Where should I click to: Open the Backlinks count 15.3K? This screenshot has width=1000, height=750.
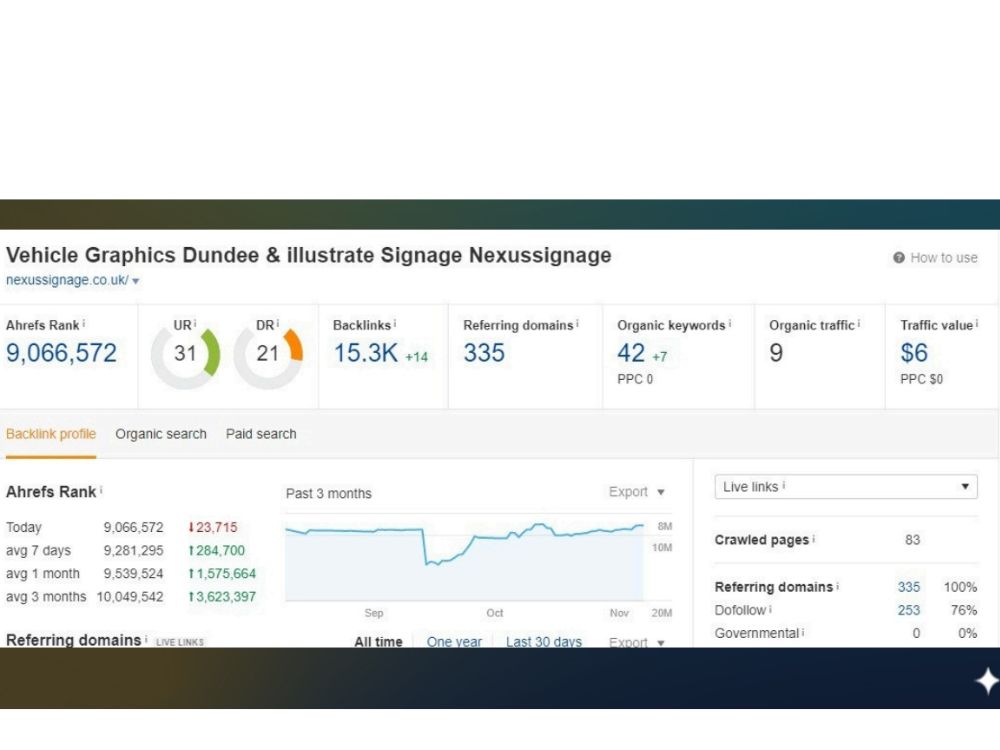pyautogui.click(x=365, y=353)
